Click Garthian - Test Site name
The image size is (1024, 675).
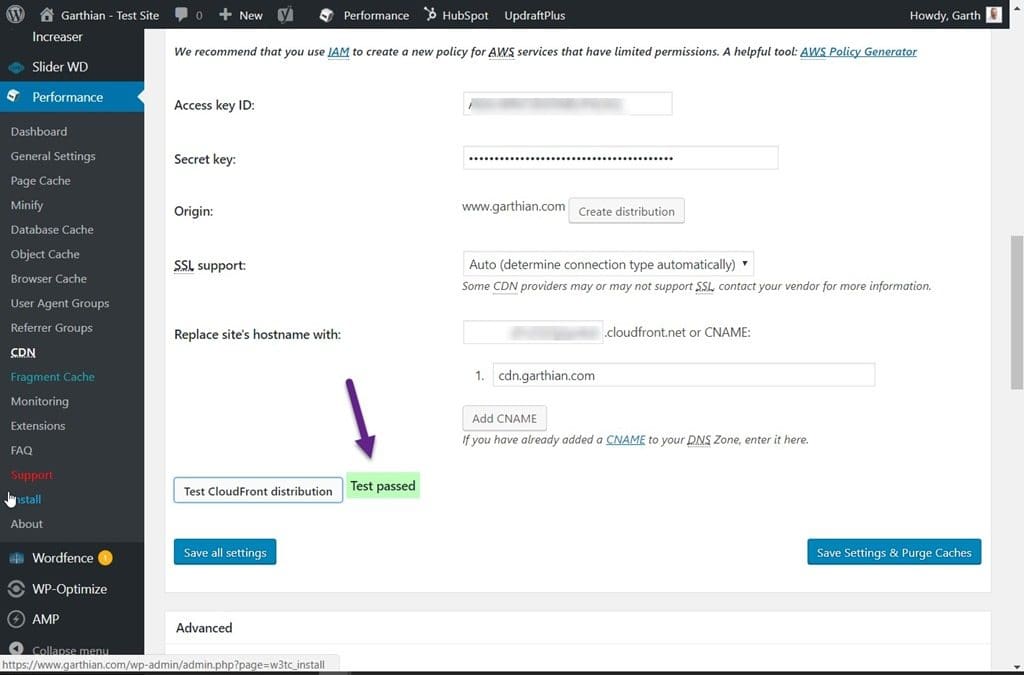(x=110, y=15)
